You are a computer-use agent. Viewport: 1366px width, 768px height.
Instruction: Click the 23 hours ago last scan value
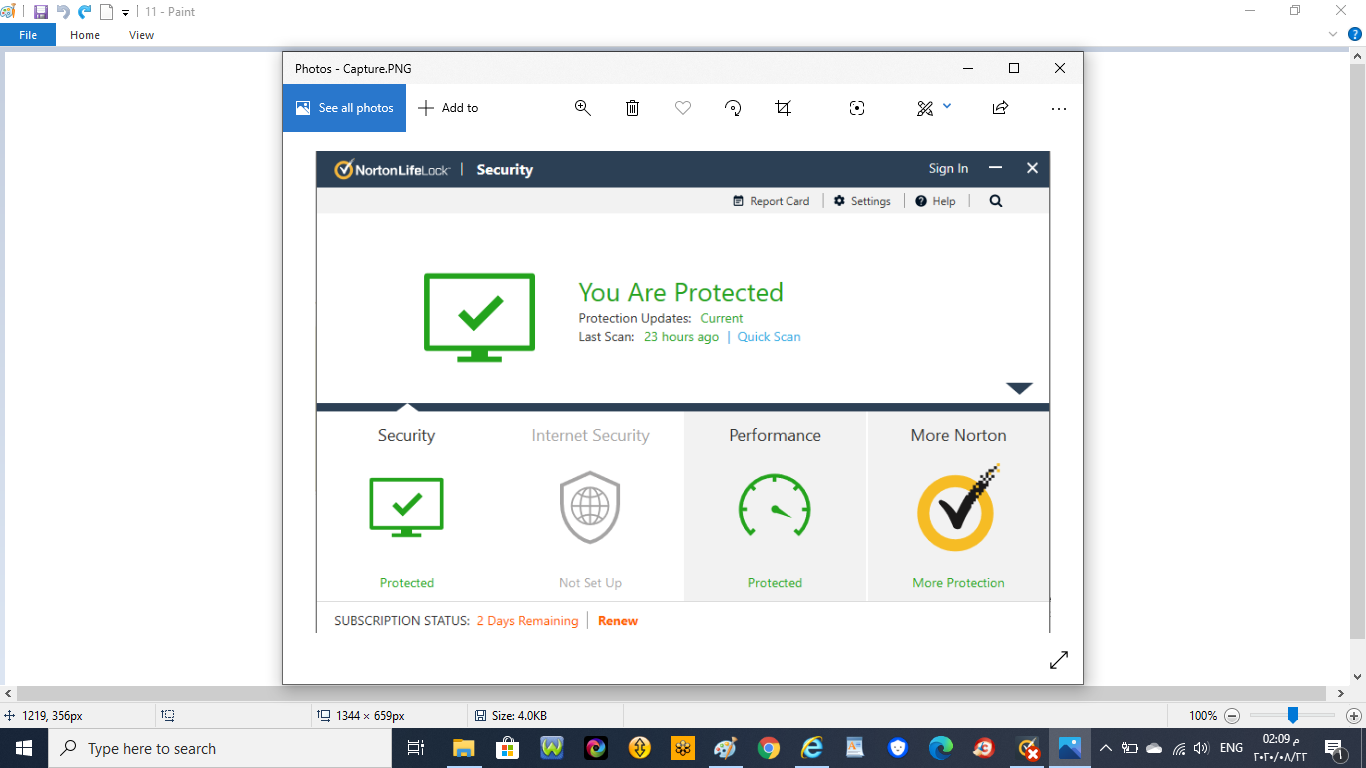[681, 337]
